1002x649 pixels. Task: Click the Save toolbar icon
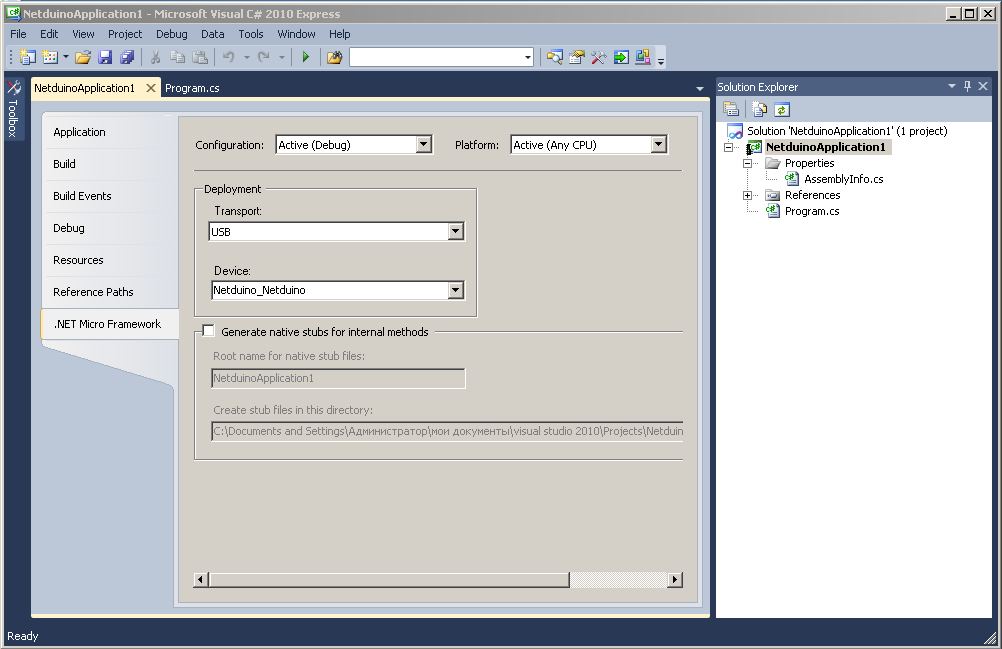[x=105, y=57]
